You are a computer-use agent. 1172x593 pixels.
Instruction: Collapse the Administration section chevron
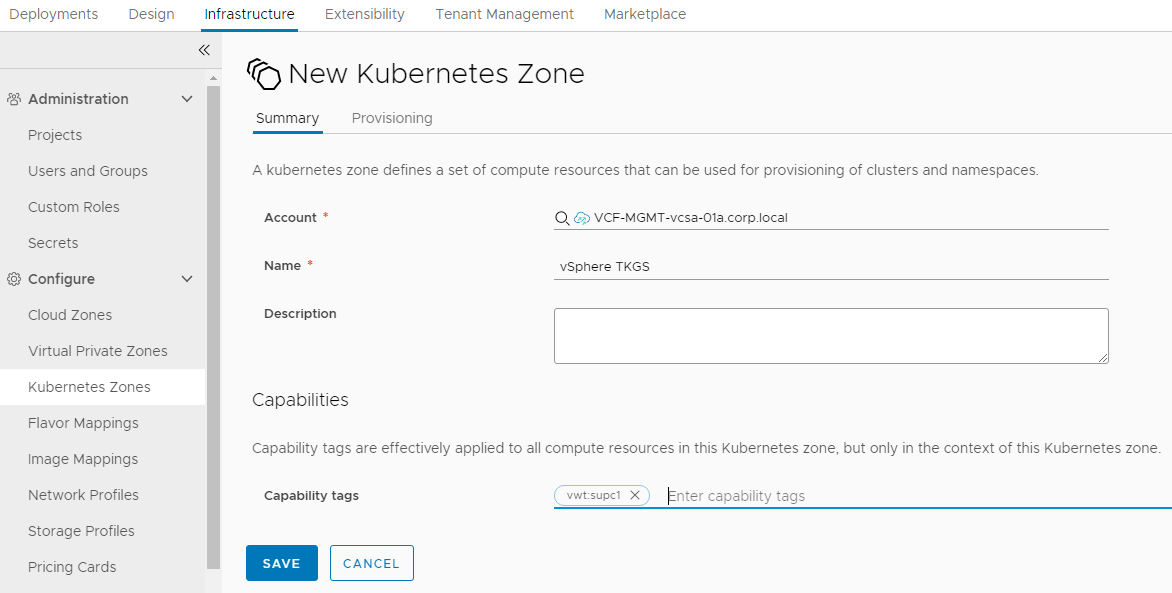[x=187, y=99]
